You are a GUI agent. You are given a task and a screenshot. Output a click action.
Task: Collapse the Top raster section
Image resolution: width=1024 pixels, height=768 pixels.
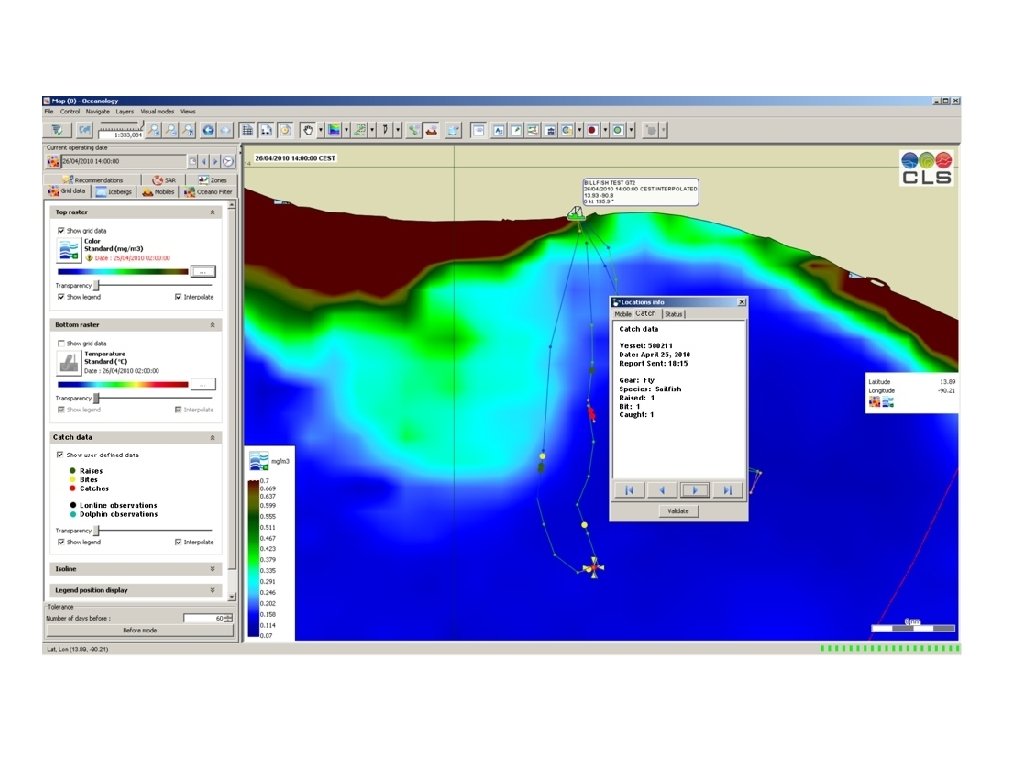pos(212,212)
